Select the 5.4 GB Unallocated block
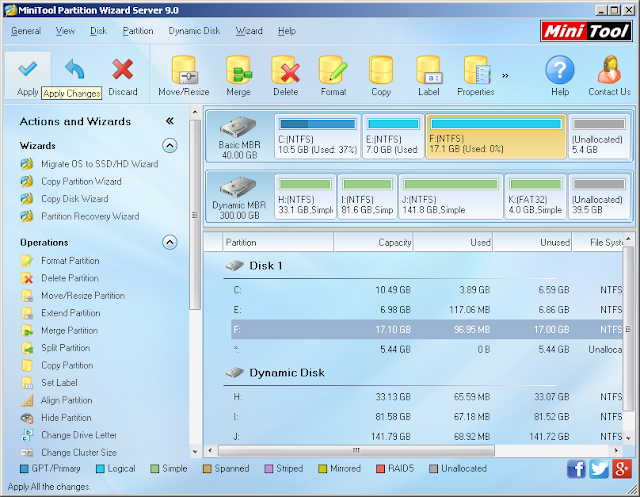Viewport: 640px width, 497px height. click(598, 137)
